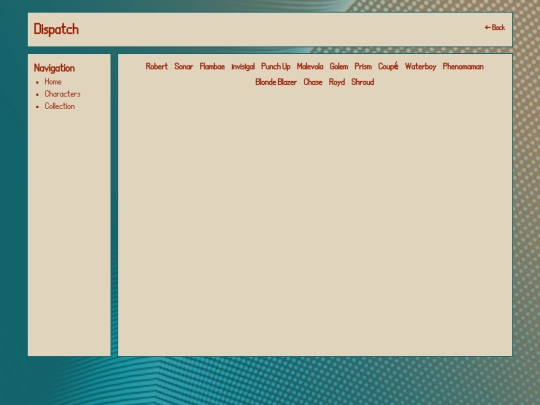
Task: Open Characters in the Navigation list
Action: 62,94
